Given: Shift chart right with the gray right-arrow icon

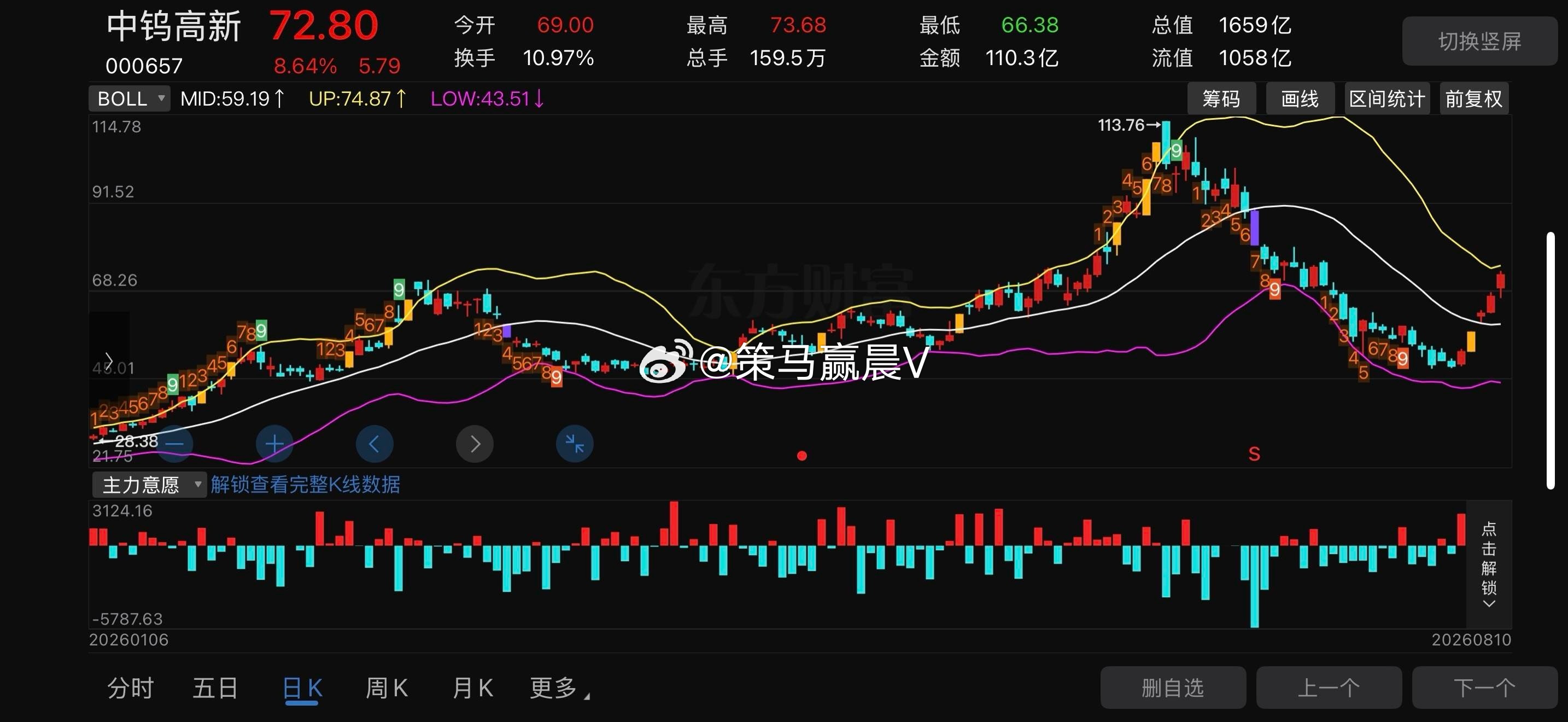Looking at the screenshot, I should [475, 444].
